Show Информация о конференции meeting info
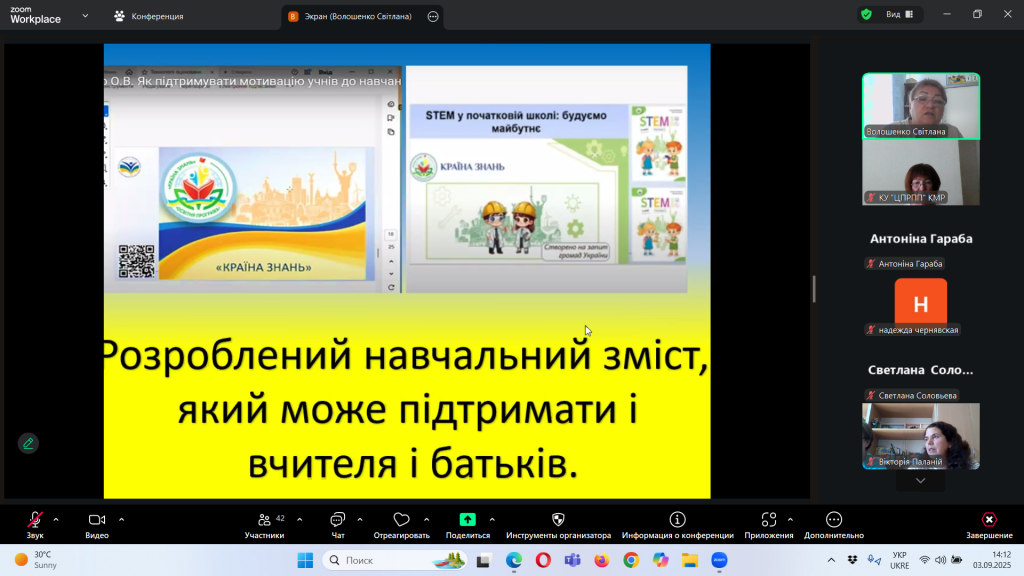This screenshot has height=576, width=1024. tap(677, 521)
